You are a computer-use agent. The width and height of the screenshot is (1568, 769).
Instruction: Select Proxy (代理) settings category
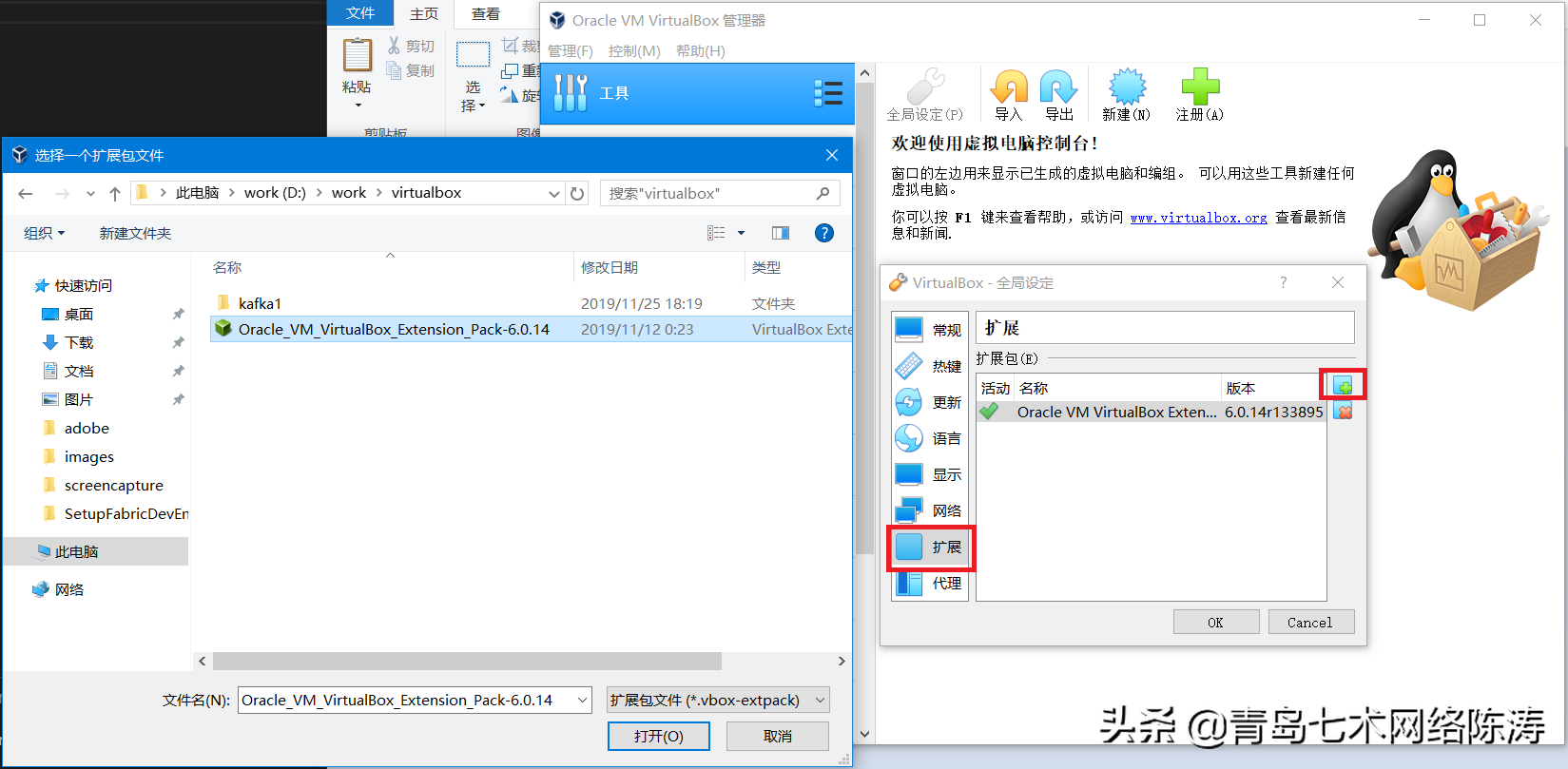(x=929, y=583)
